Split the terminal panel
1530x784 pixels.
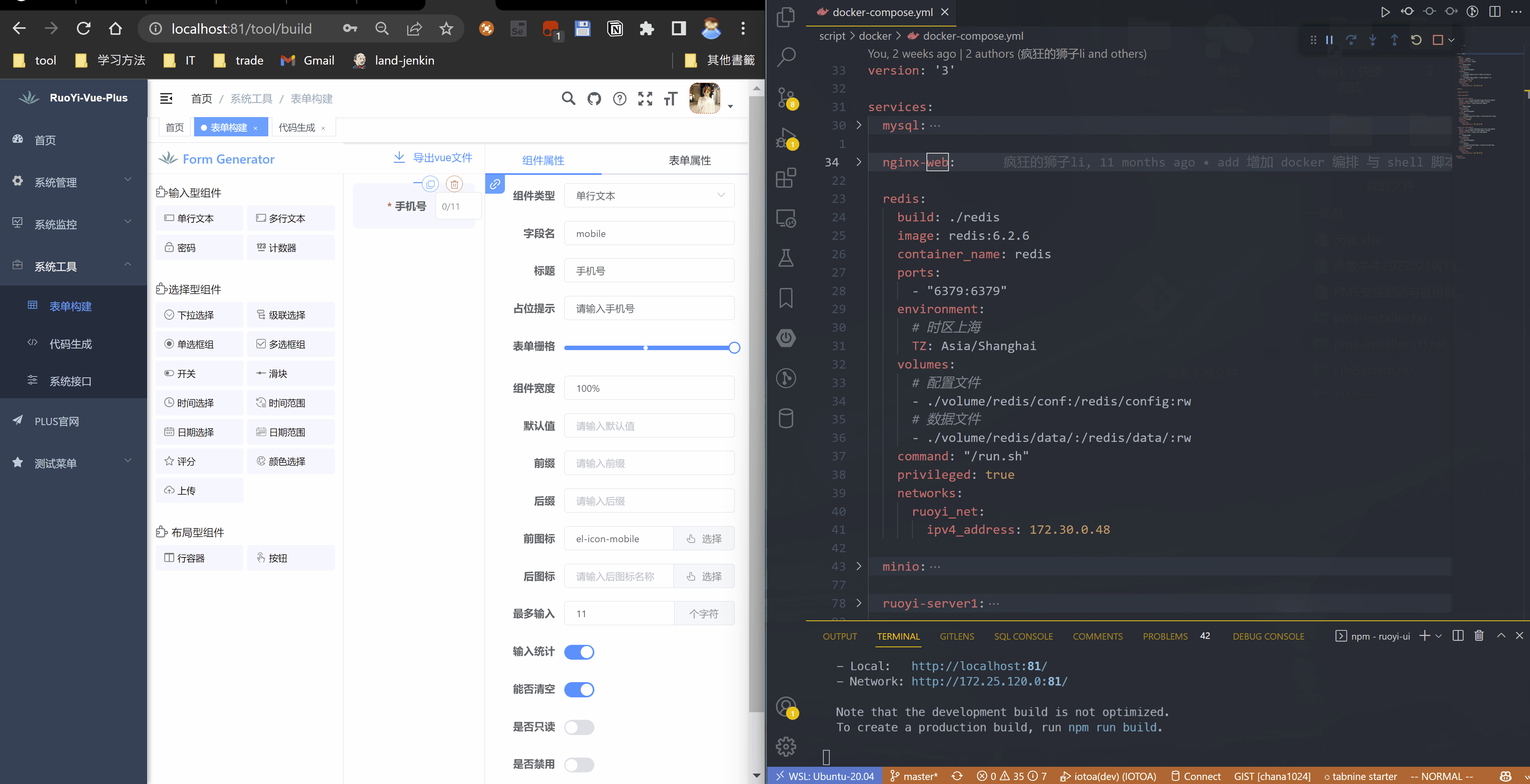click(x=1457, y=636)
